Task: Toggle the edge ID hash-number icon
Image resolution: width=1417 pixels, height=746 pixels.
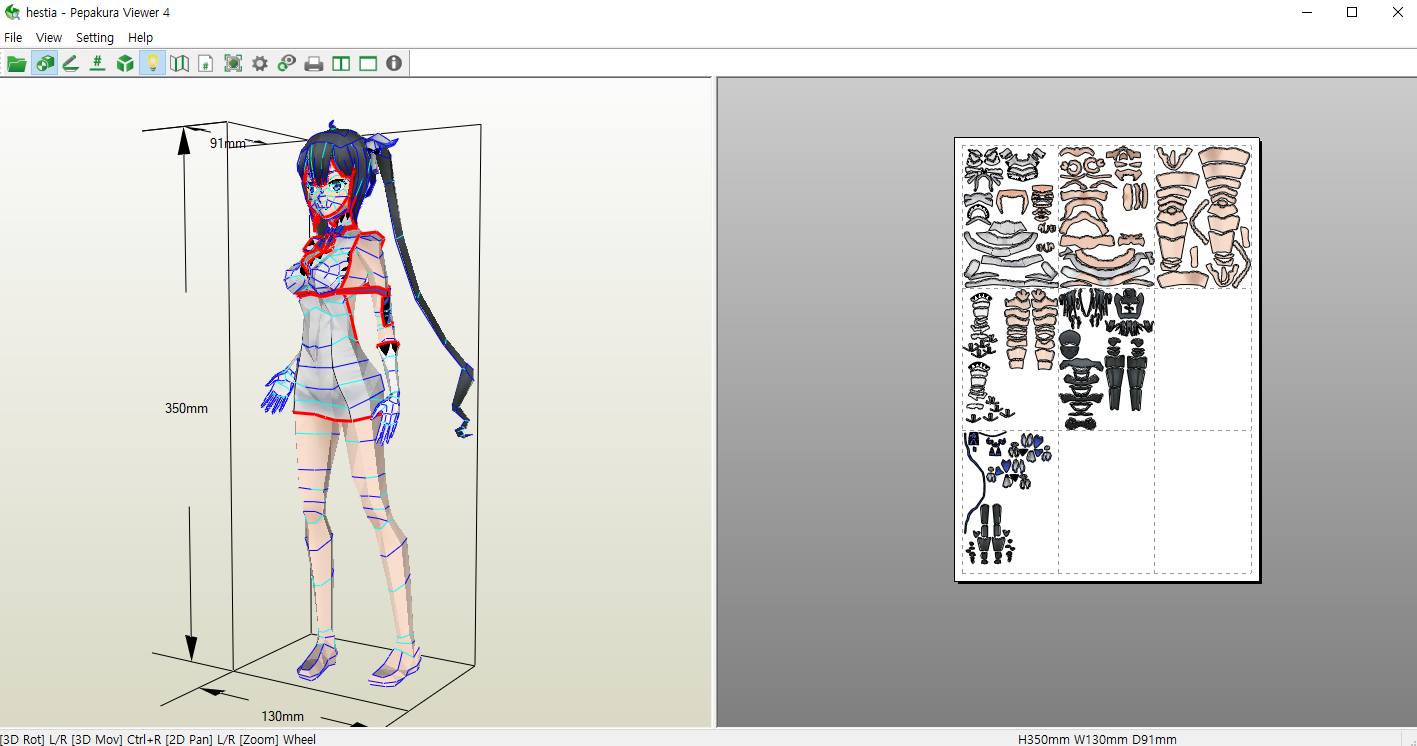Action: pos(98,64)
